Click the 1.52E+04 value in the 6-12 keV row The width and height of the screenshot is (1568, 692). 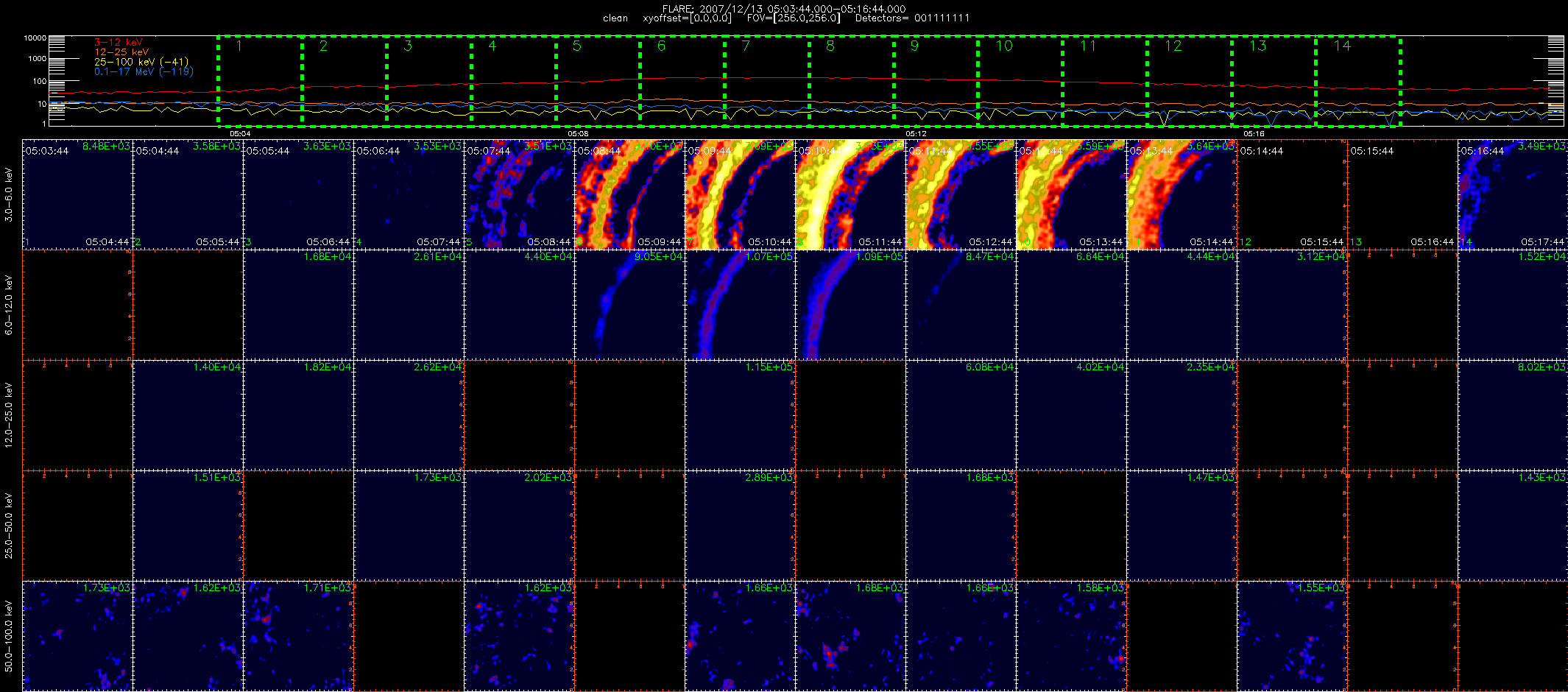click(1541, 257)
